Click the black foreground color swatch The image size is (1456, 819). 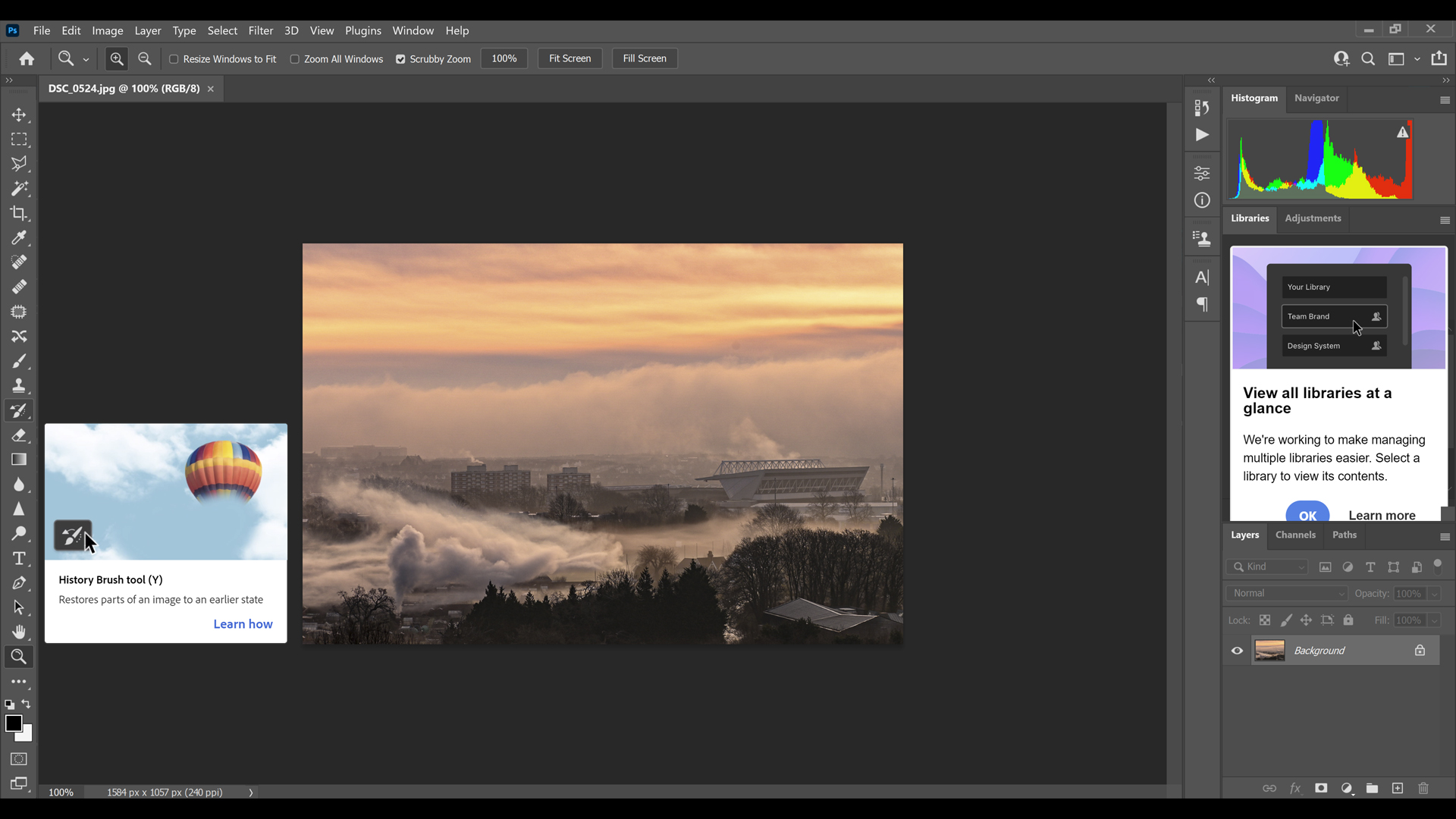(14, 723)
